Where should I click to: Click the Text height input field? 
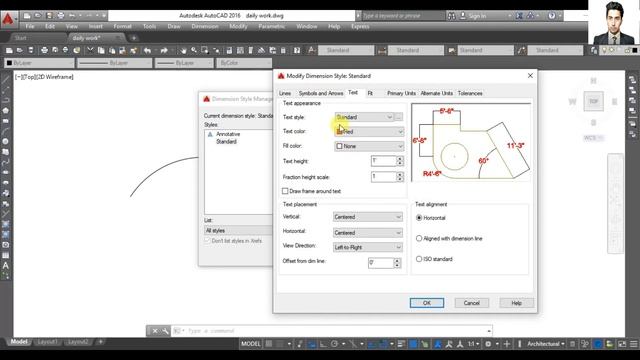coord(384,161)
